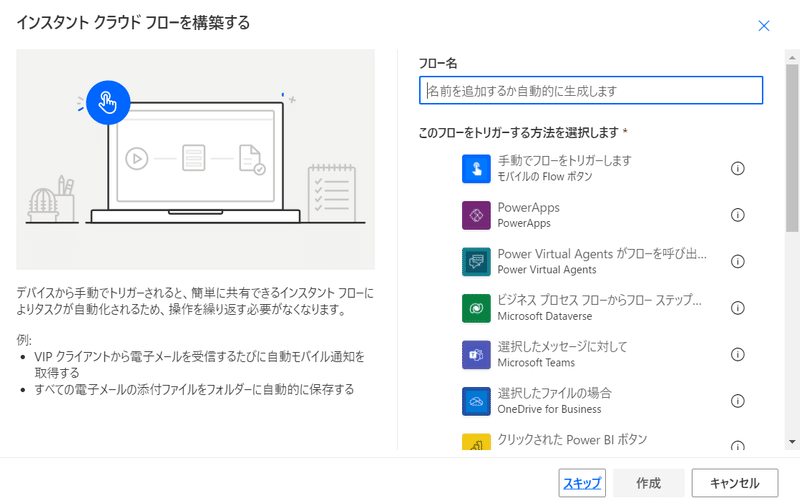Select 手動でフローをトリガーします option text

[x=564, y=161]
